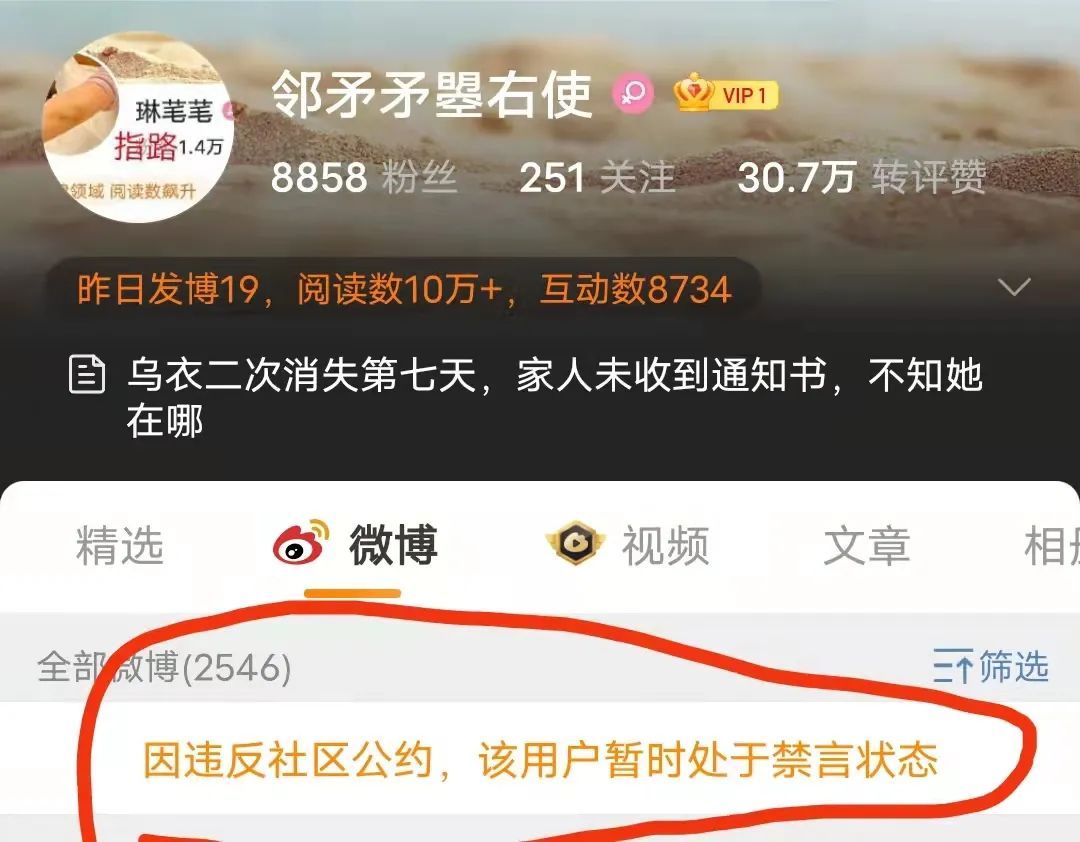Tap the document icon beside pinned note
1080x842 pixels.
click(x=87, y=374)
